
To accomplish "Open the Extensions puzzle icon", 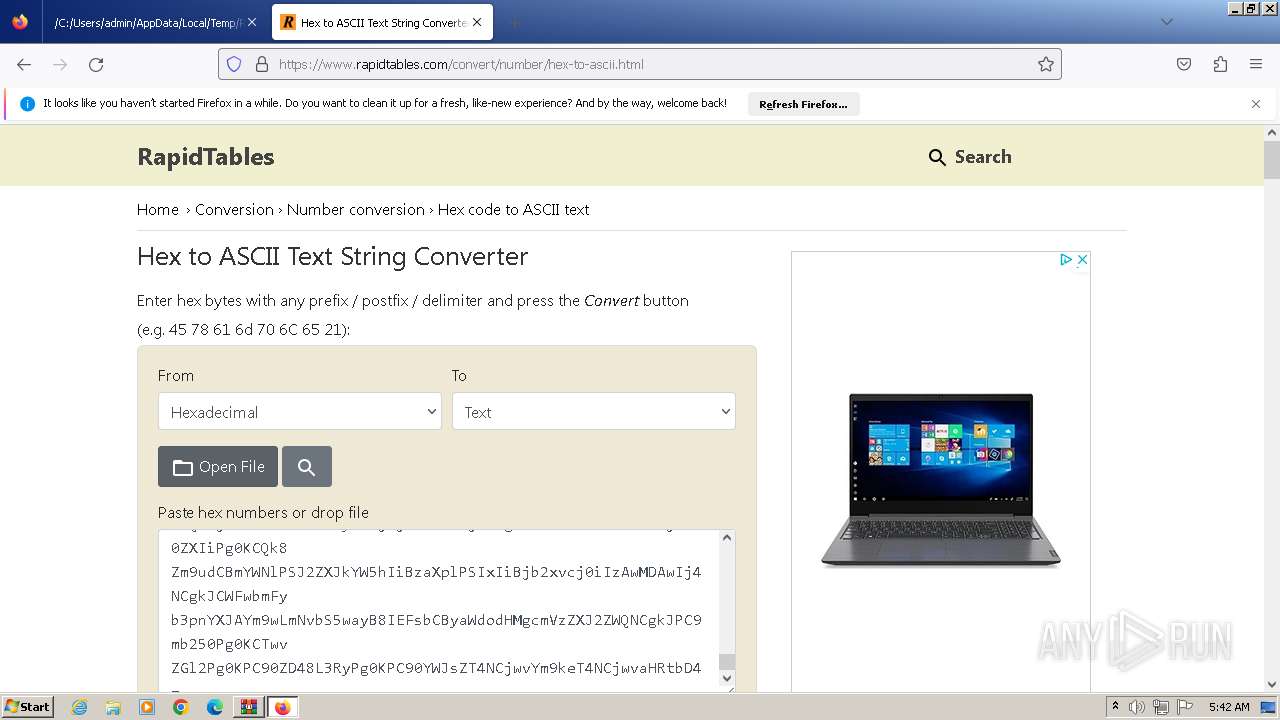I will tap(1220, 64).
